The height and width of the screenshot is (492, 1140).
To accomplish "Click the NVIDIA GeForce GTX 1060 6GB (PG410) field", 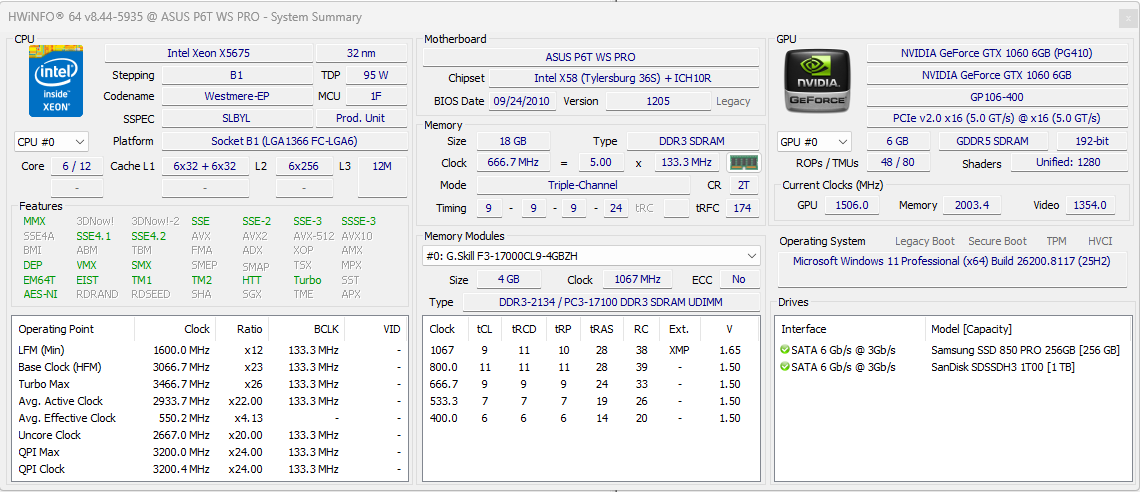I will point(996,53).
